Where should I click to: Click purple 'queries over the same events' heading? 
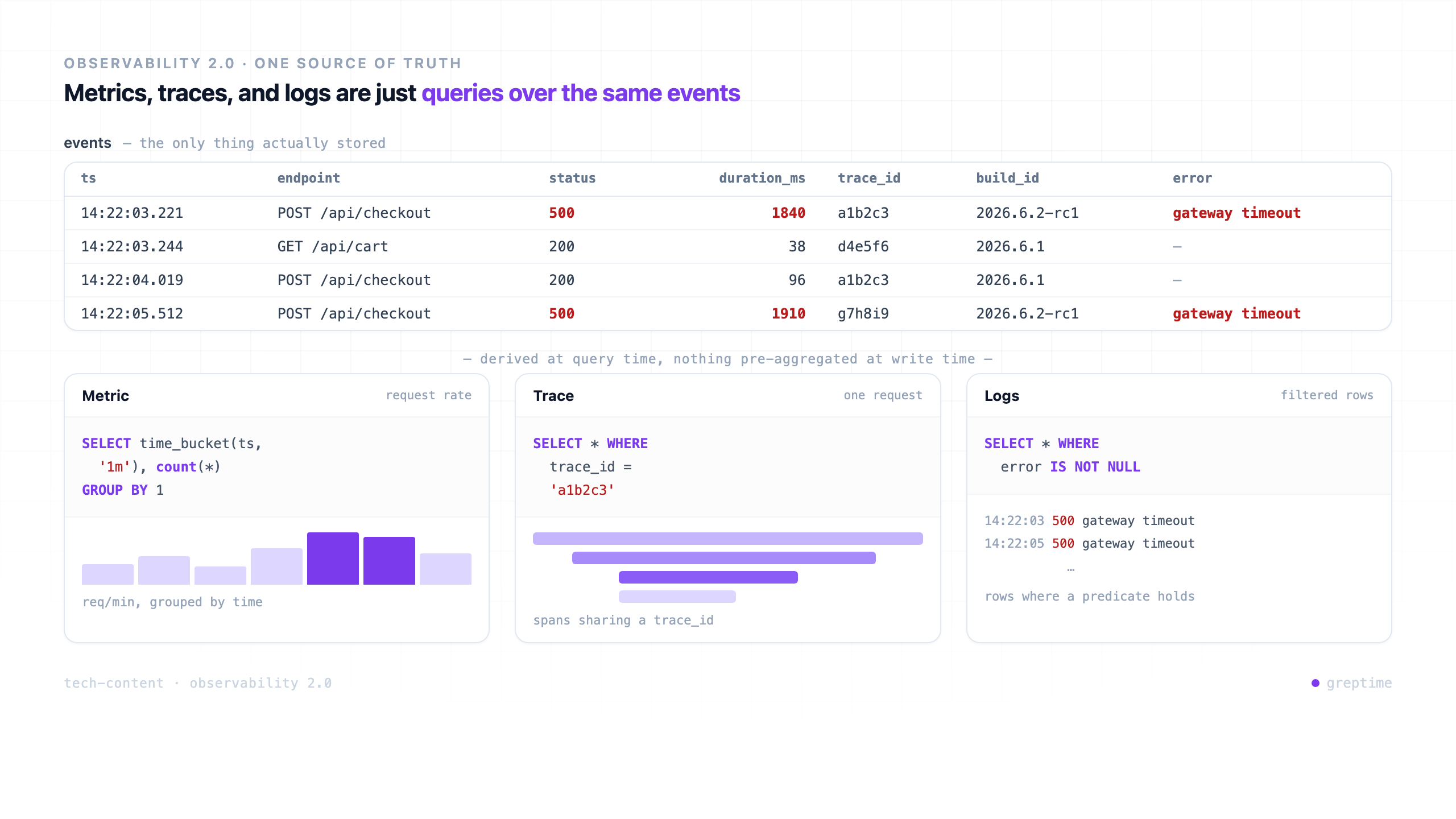click(581, 93)
